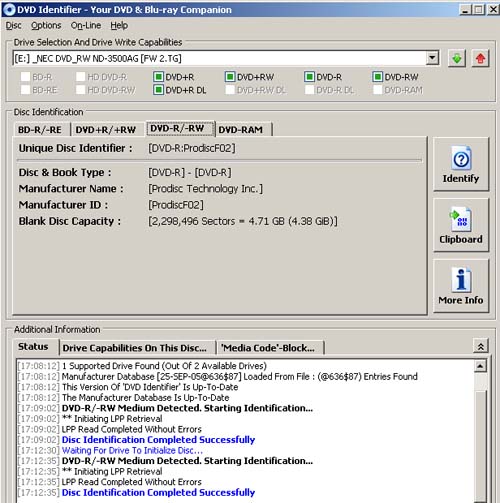Viewport: 500px width, 503px height.
Task: Open the More Info button
Action: tap(461, 286)
